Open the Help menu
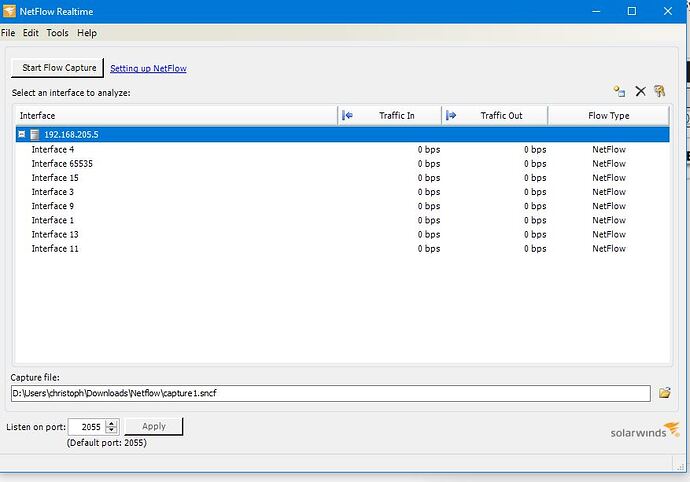 click(x=87, y=33)
